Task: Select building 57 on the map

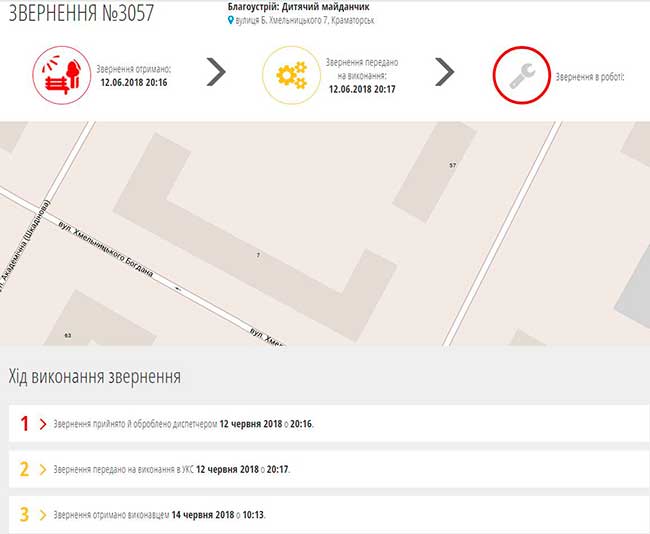Action: 452,165
